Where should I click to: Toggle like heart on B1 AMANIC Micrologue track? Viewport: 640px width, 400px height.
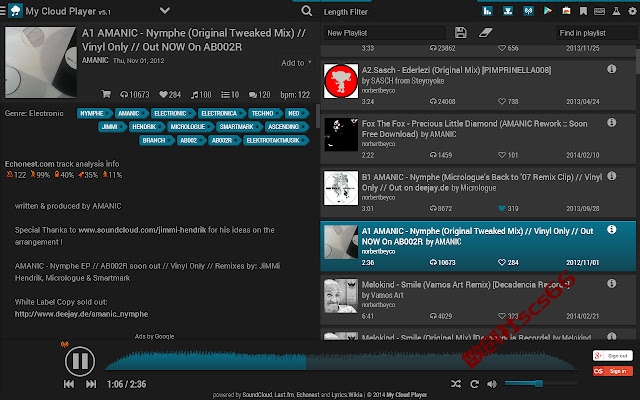click(502, 209)
